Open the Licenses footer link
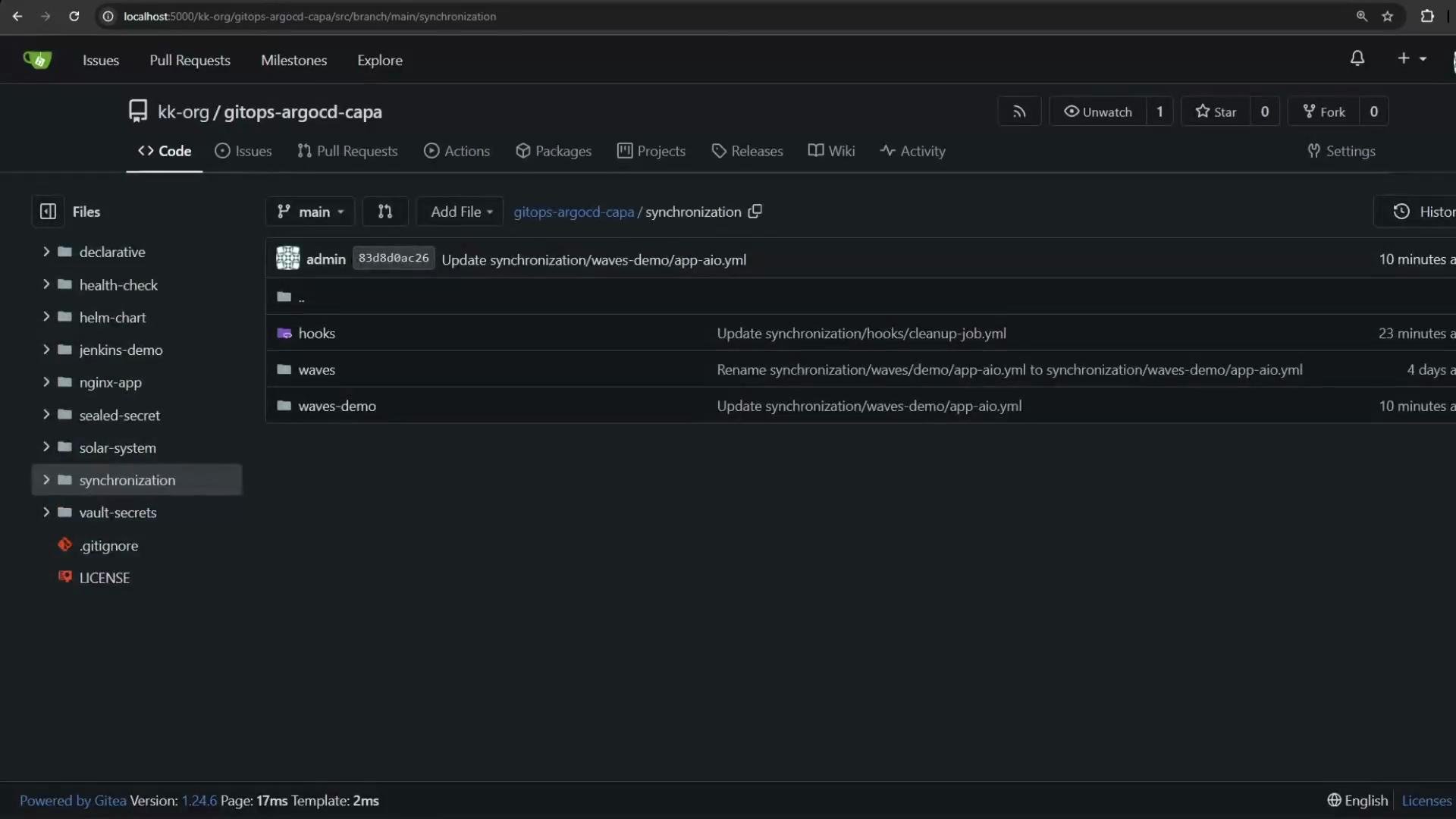The image size is (1456, 819). point(1426,801)
